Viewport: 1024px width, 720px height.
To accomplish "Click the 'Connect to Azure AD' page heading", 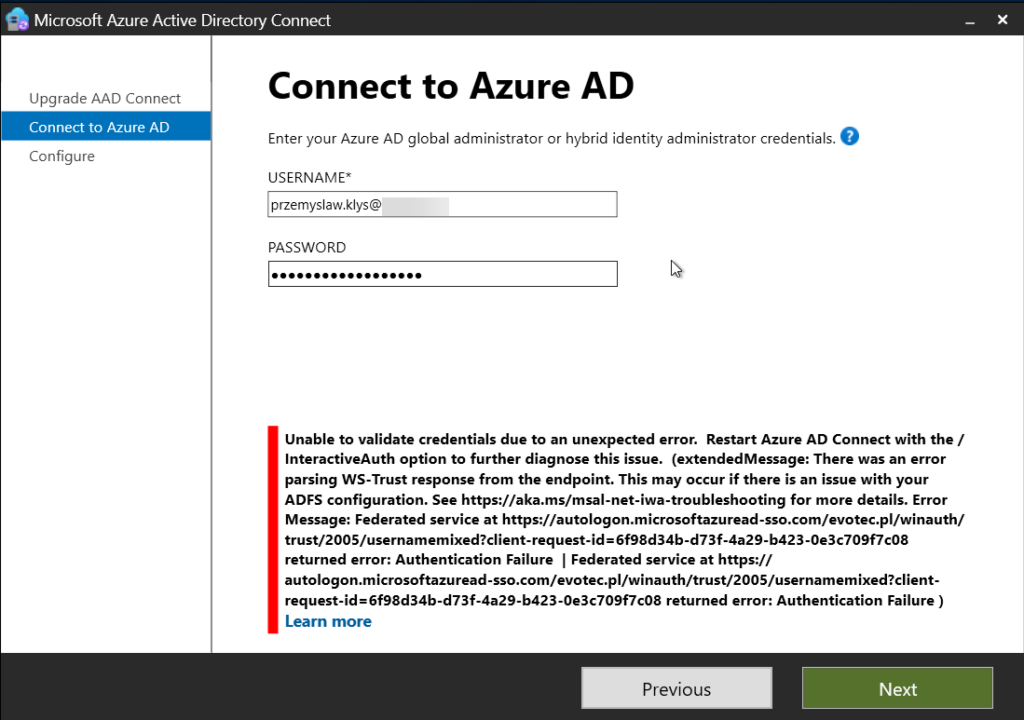I will pos(450,87).
